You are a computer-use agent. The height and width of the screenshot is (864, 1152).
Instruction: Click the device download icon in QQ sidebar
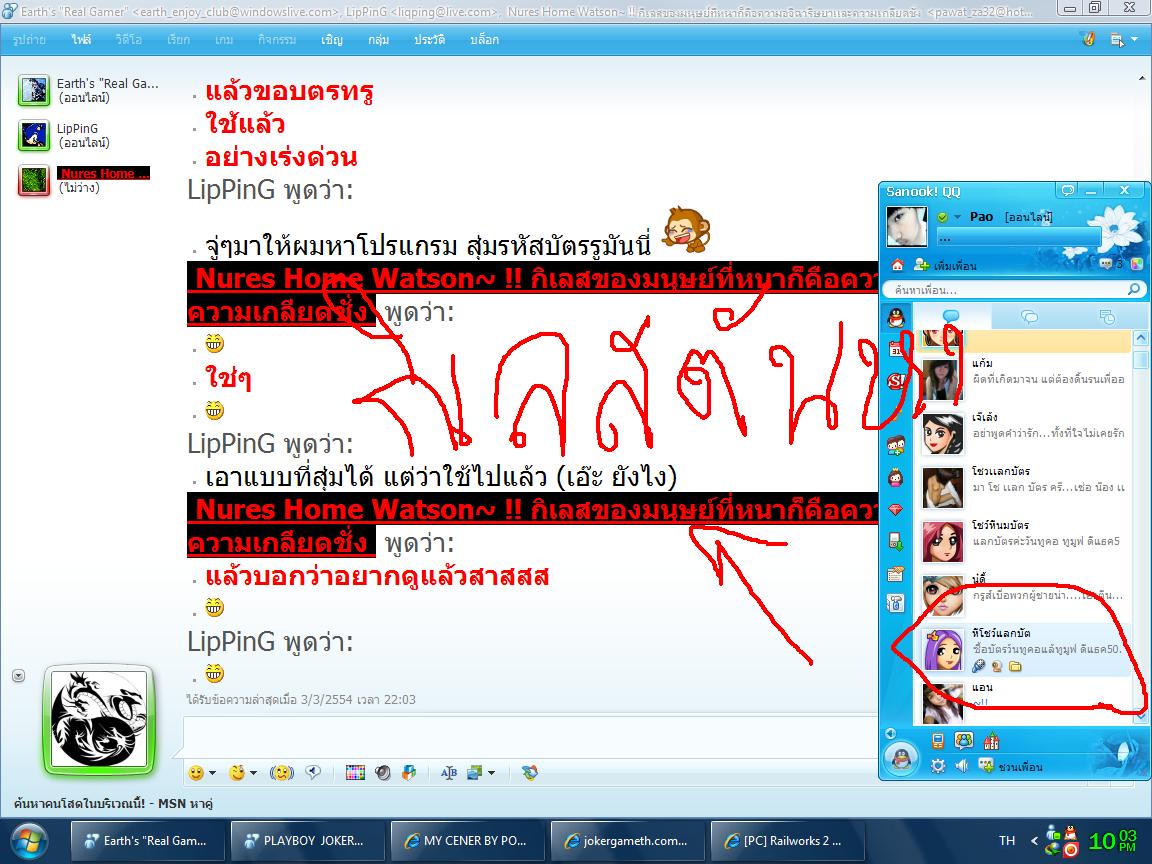[x=896, y=541]
